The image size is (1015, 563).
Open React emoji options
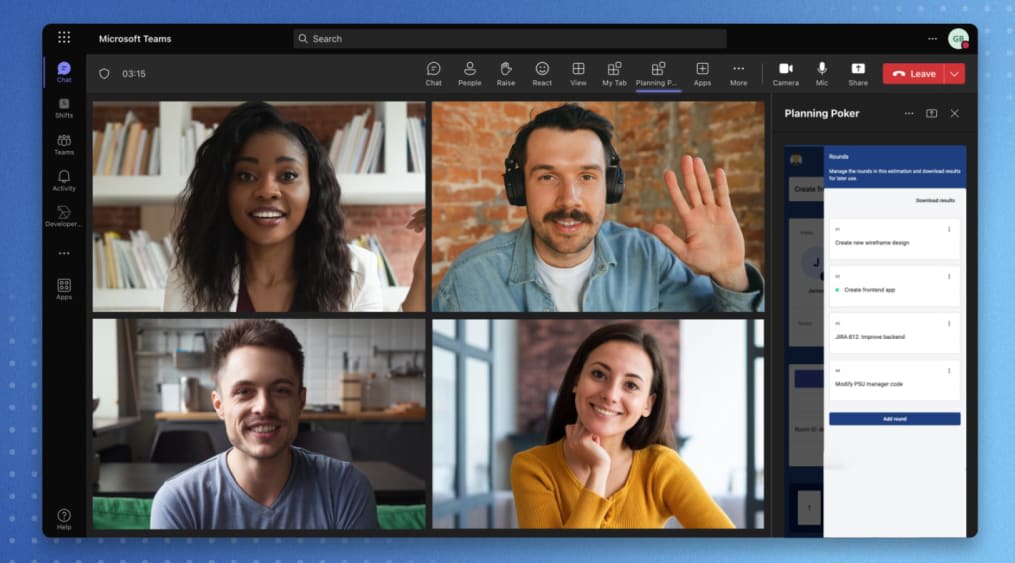pos(542,74)
